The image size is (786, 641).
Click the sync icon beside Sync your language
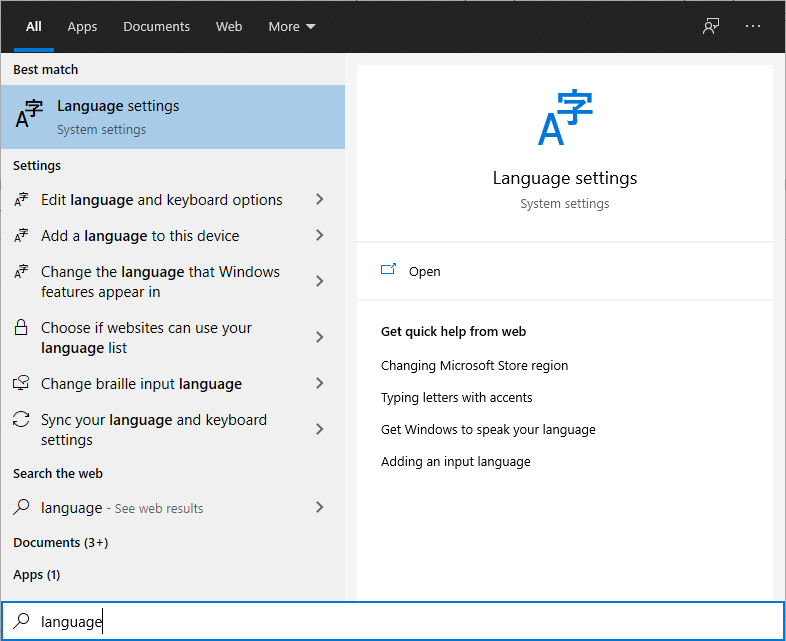click(21, 419)
